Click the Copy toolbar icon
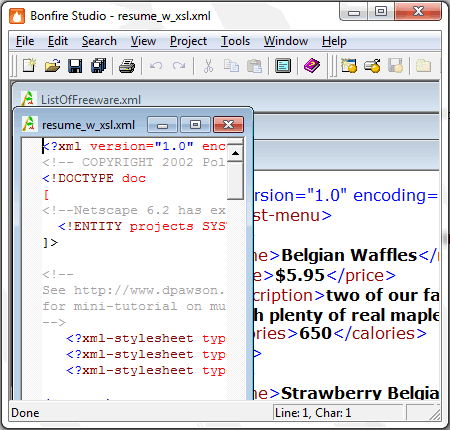This screenshot has width=450, height=430. (231, 66)
